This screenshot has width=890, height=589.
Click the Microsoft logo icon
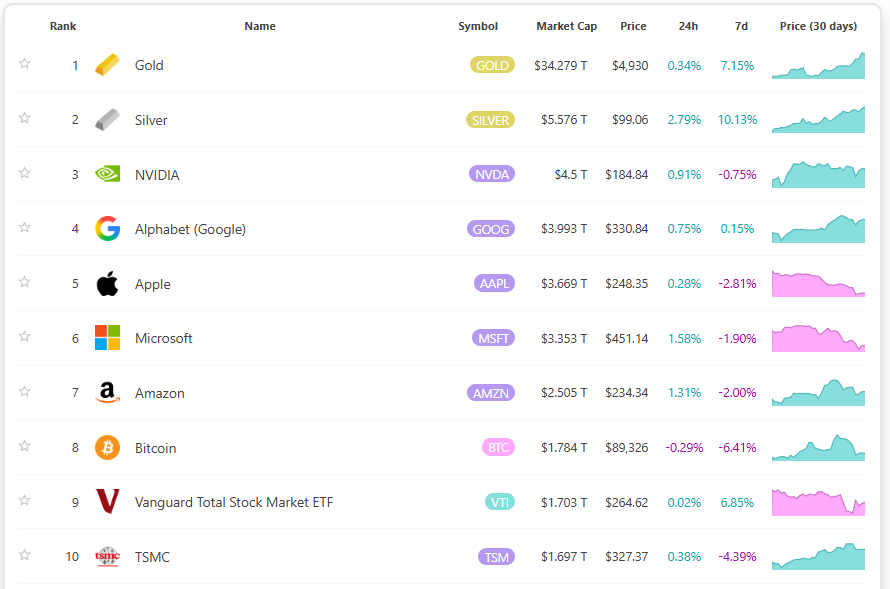pyautogui.click(x=107, y=338)
